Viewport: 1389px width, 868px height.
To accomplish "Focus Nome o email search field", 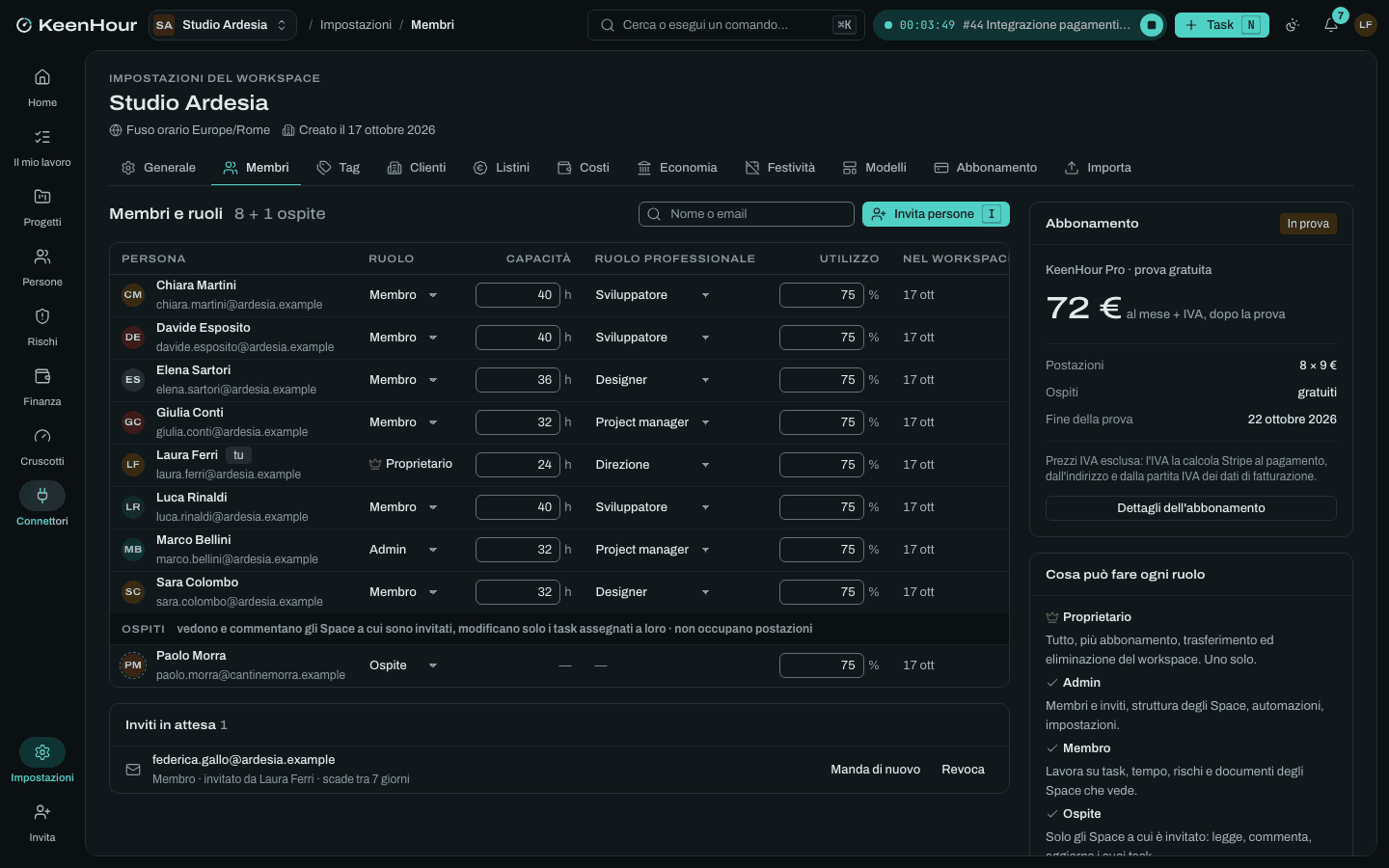I will pos(747,214).
